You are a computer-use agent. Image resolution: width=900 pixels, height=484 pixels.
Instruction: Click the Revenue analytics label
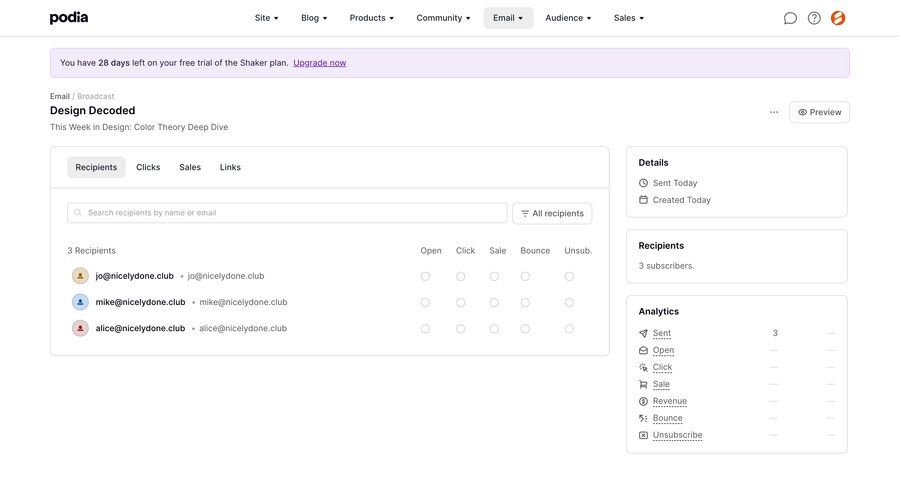670,401
